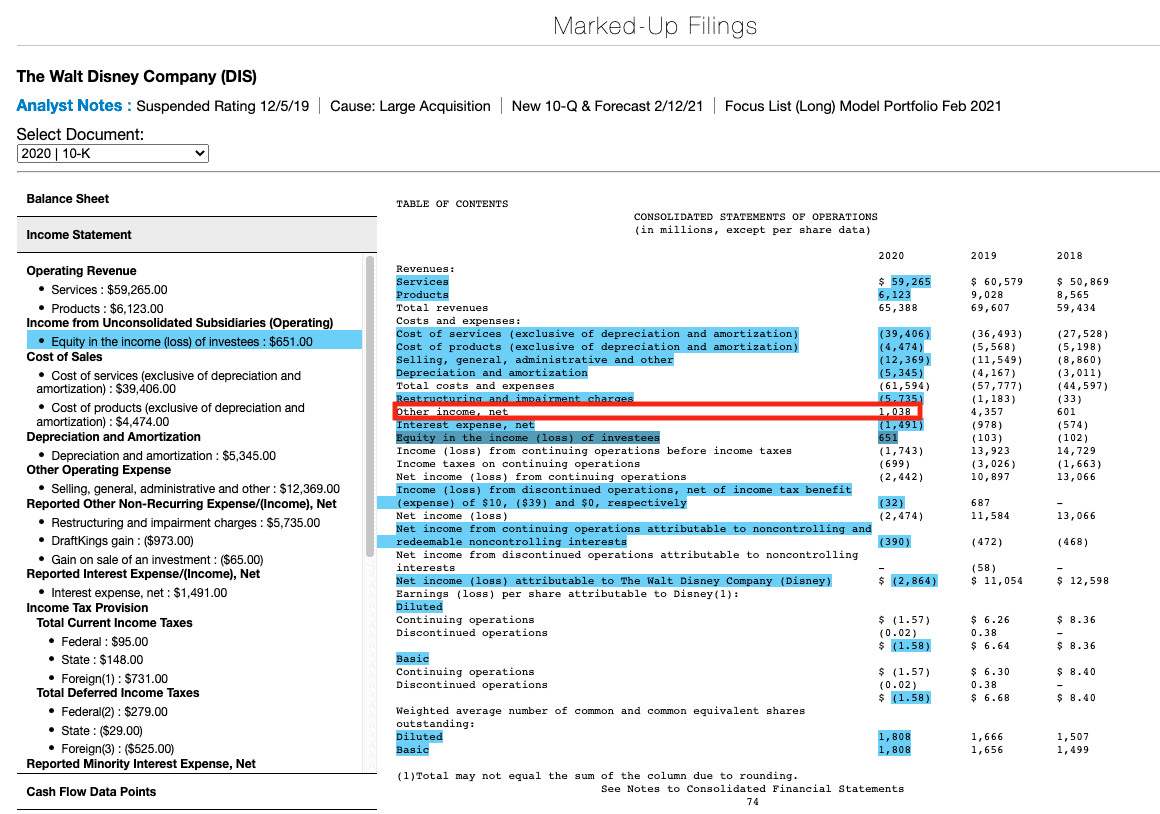Click the 2018 column header in the filing
Image resolution: width=1160 pixels, height=814 pixels.
click(x=1070, y=256)
